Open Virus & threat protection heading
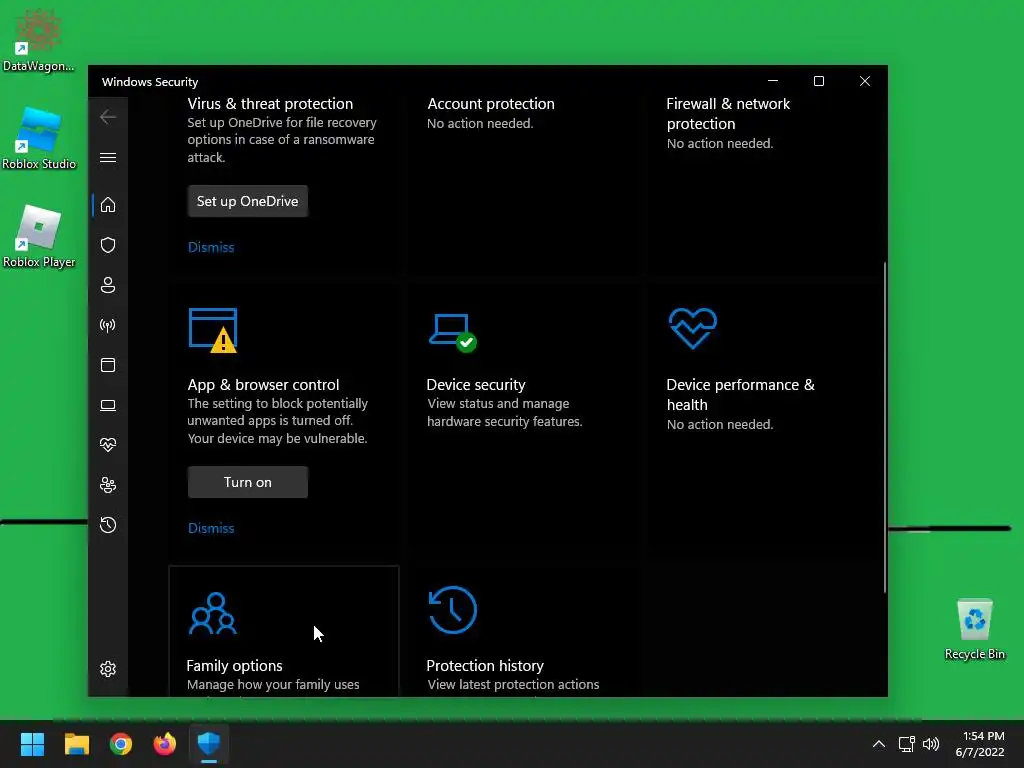The height and width of the screenshot is (768, 1024). [270, 104]
